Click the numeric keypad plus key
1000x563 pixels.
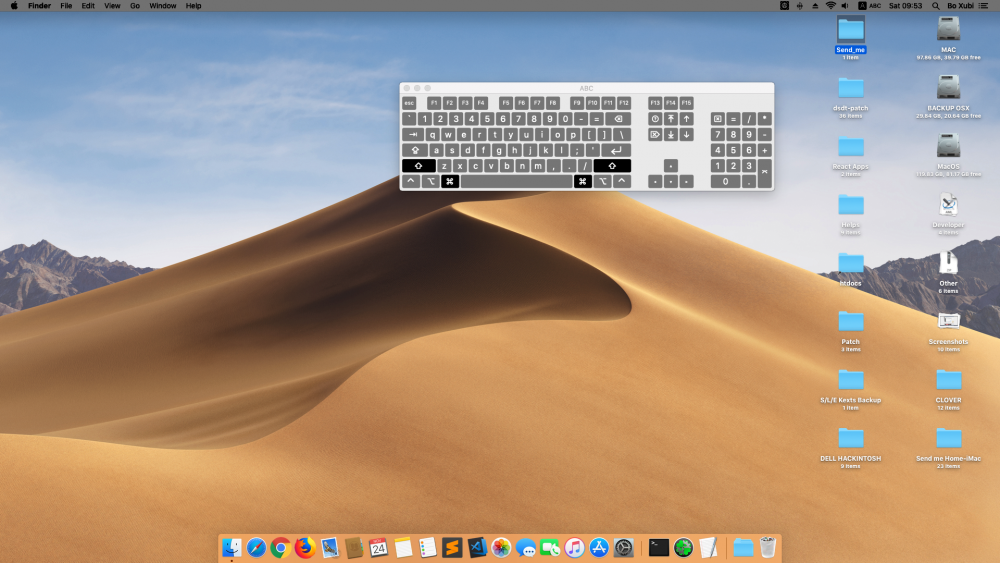(x=765, y=150)
